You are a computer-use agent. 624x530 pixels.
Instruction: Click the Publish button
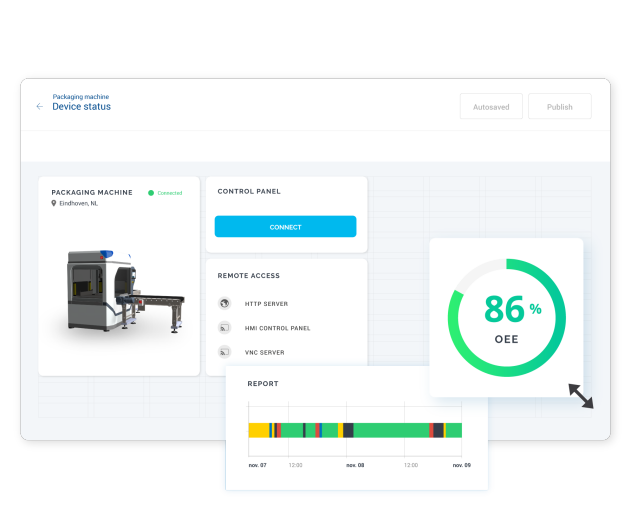point(559,107)
